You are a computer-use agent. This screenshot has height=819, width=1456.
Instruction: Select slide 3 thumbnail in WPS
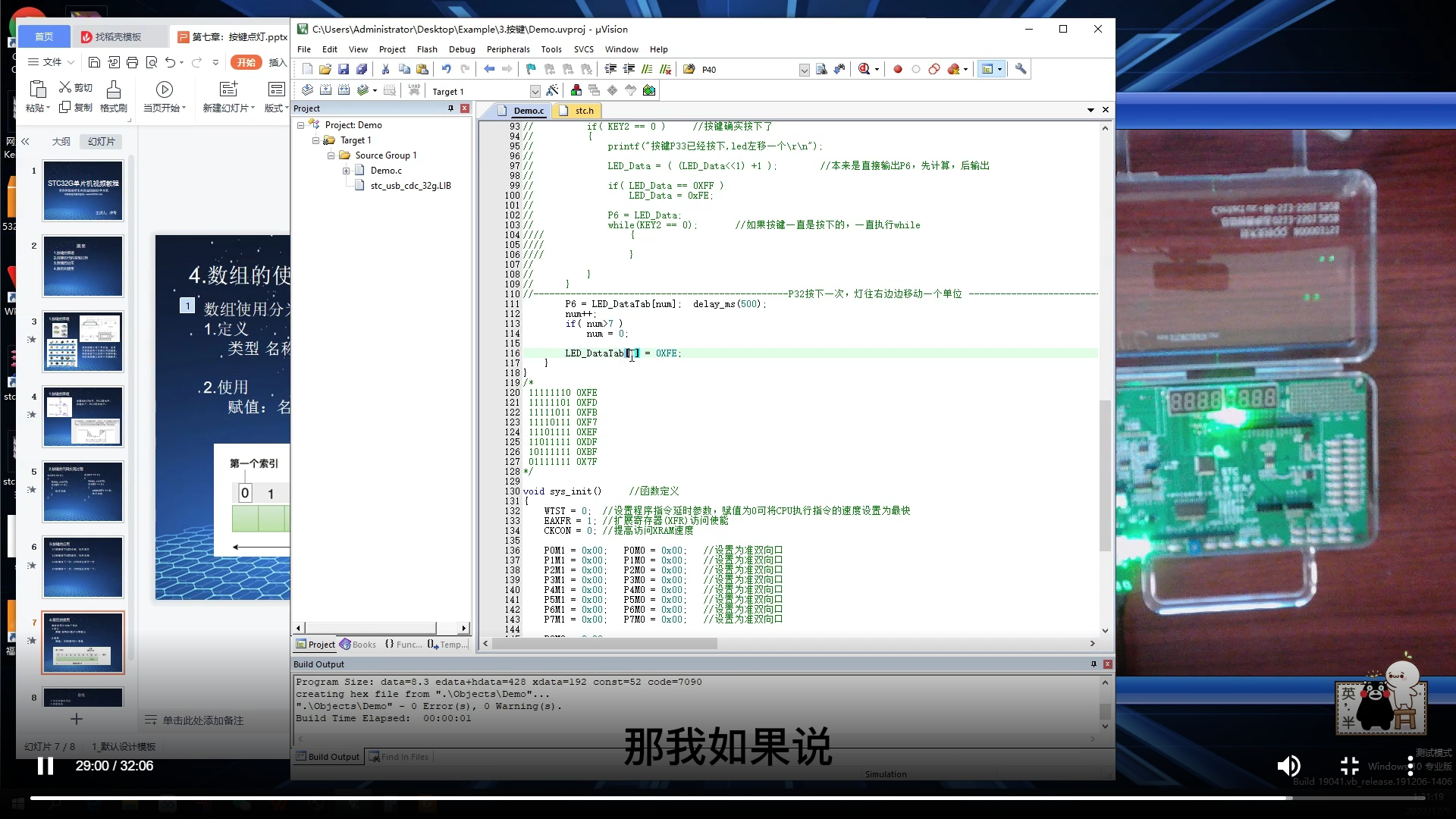click(83, 341)
